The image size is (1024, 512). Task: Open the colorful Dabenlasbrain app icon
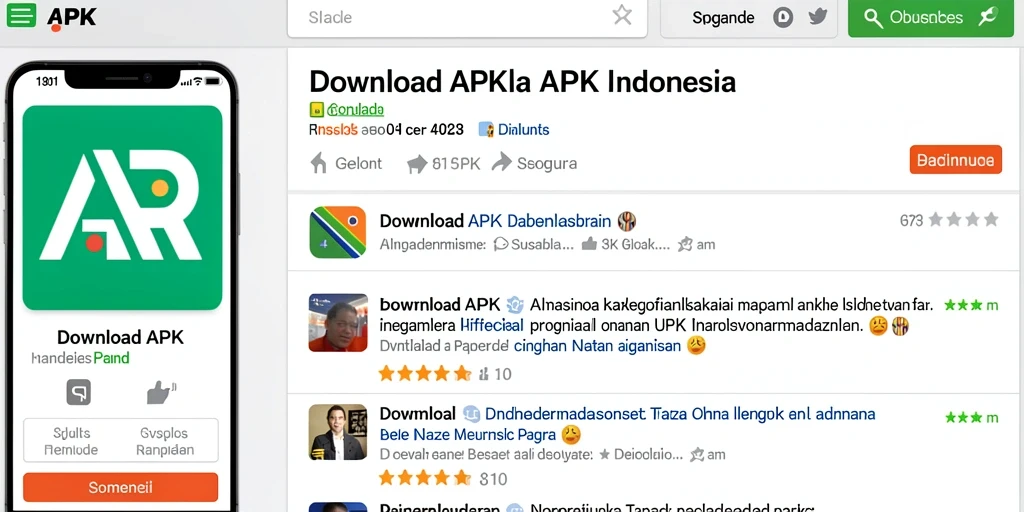(x=338, y=232)
